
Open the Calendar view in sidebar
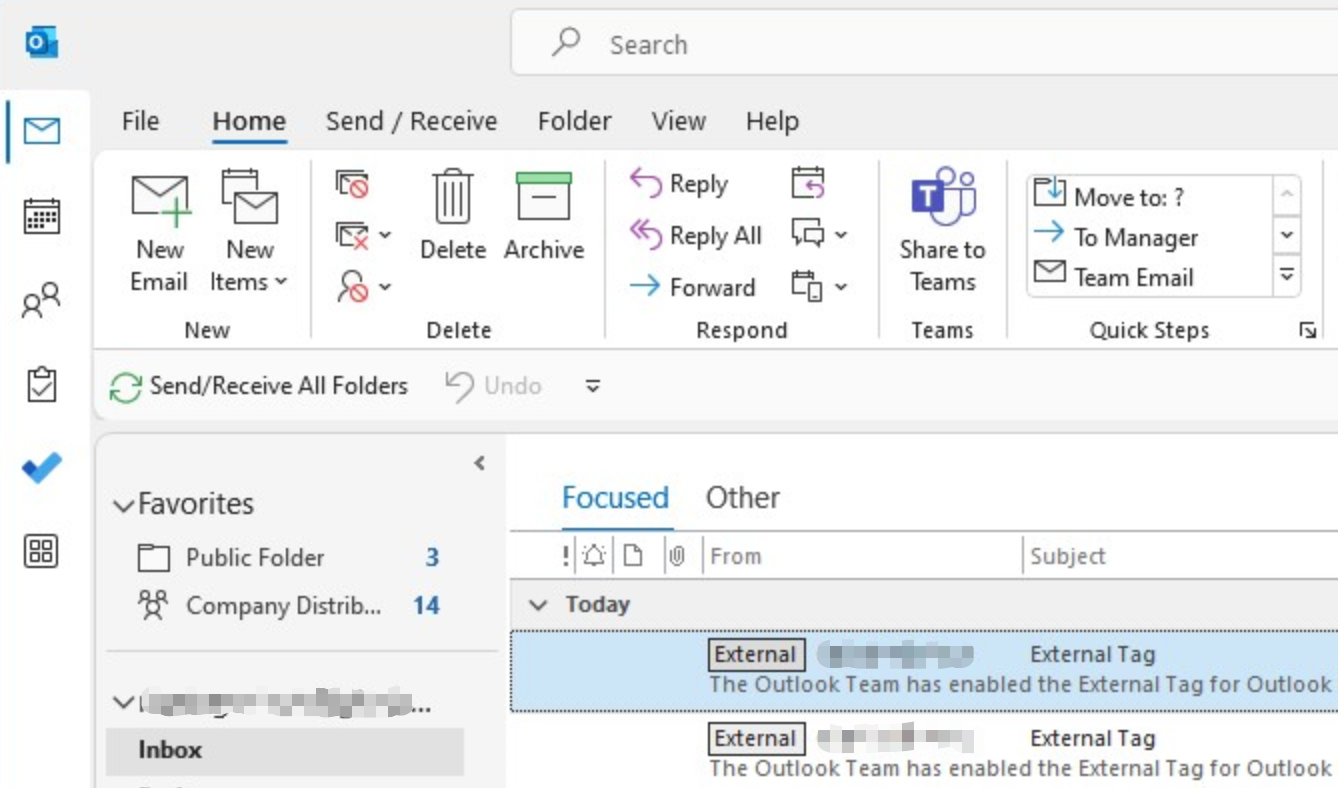tap(42, 215)
